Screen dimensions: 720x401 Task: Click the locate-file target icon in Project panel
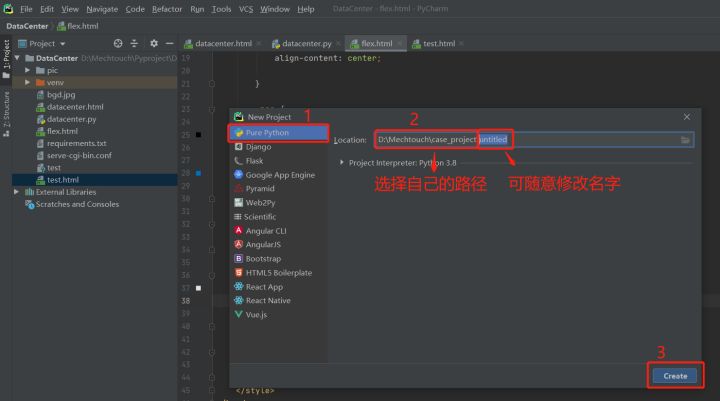tap(118, 43)
